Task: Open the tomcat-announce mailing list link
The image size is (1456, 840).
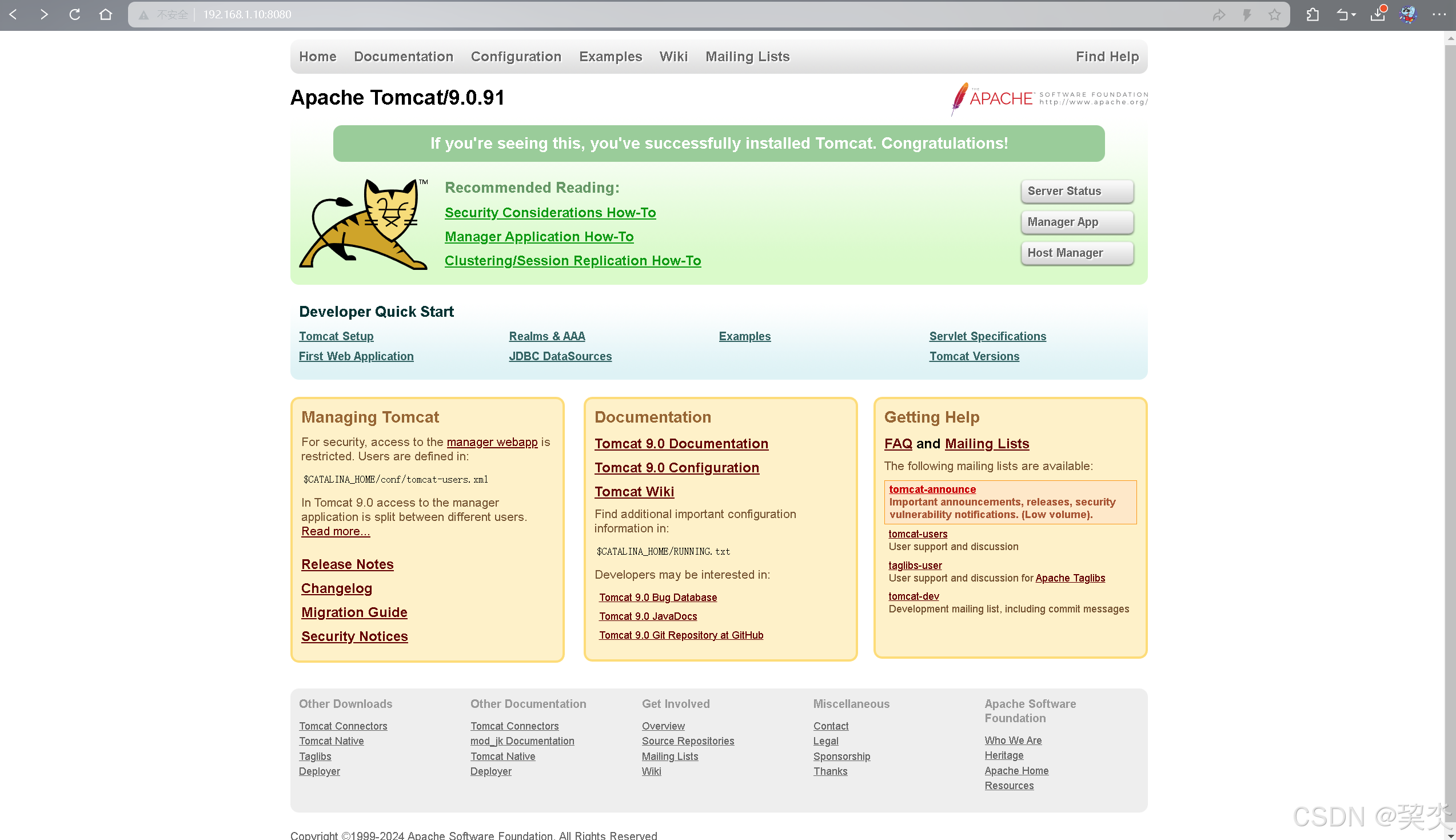Action: click(x=932, y=489)
